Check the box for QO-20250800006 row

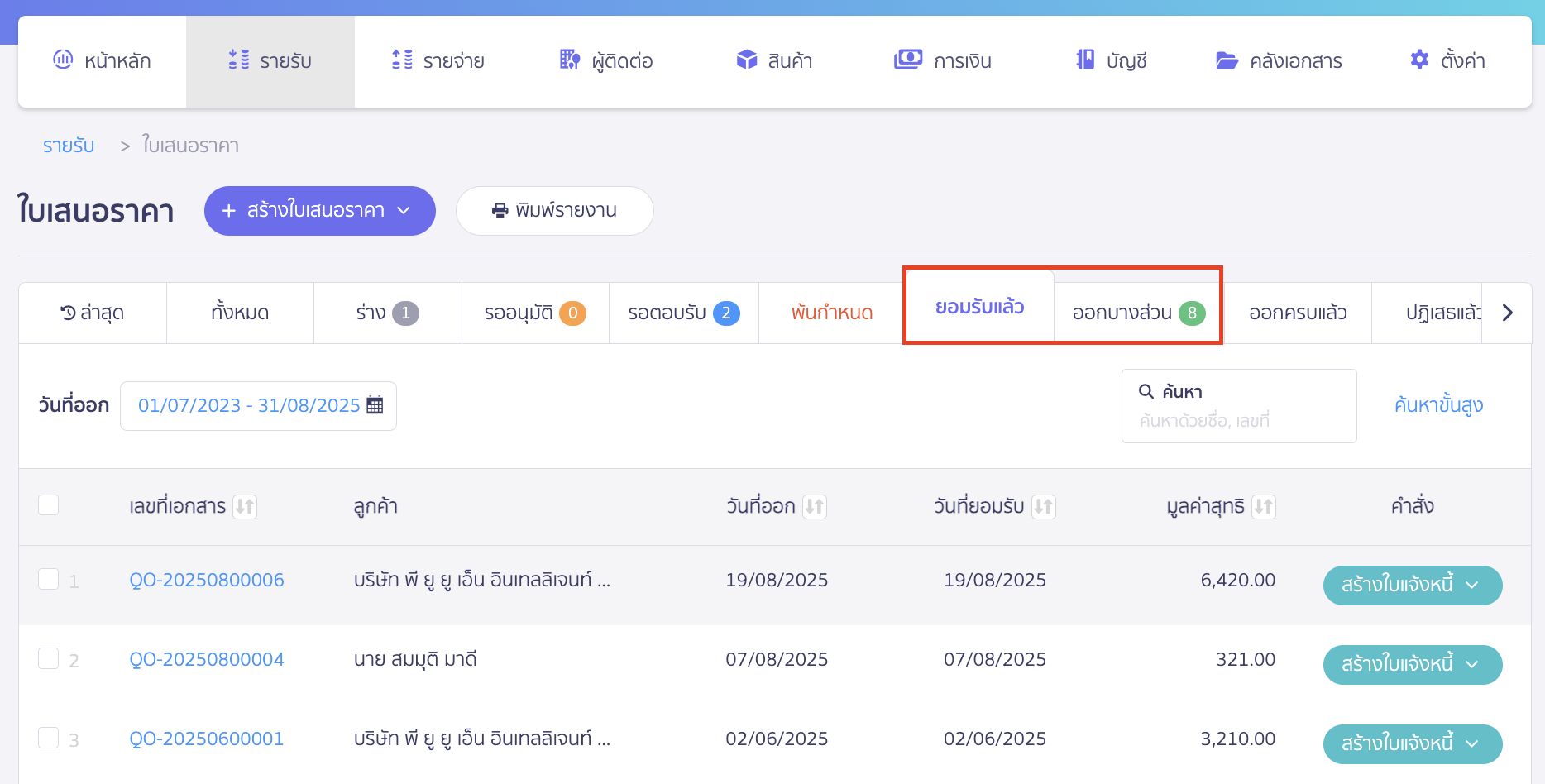pos(49,580)
